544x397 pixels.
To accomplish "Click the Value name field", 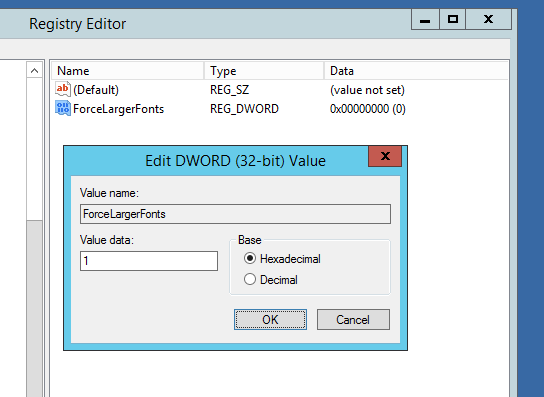I will coord(235,214).
